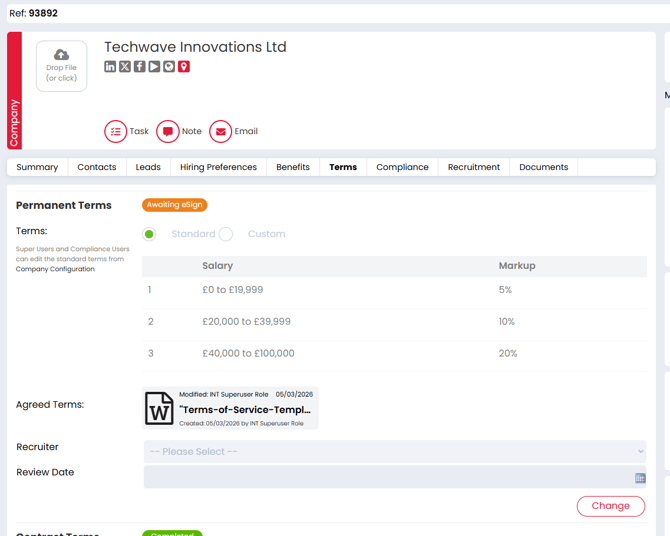Click the YouTube channel icon
Viewport: 670px width, 536px height.
click(154, 67)
